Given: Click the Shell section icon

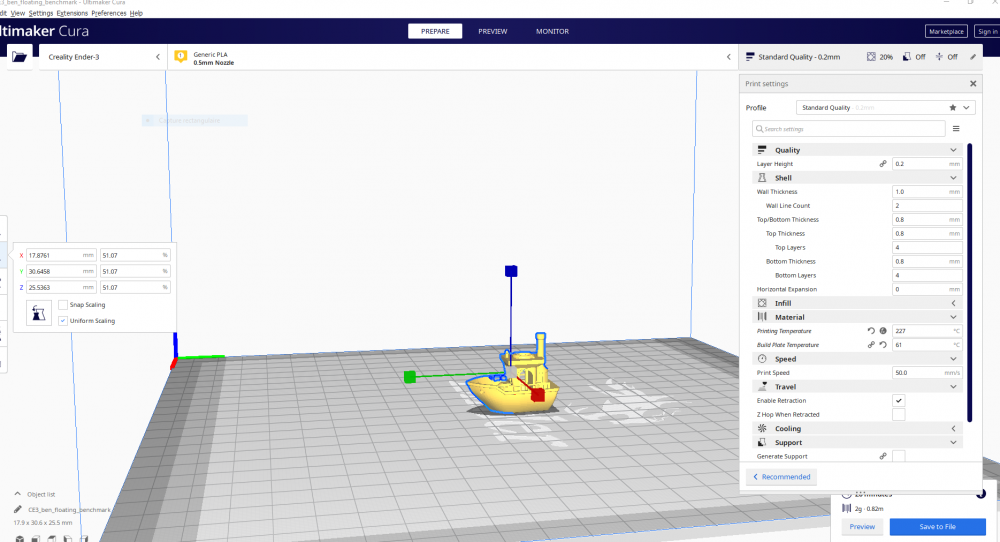Looking at the screenshot, I should (x=761, y=178).
